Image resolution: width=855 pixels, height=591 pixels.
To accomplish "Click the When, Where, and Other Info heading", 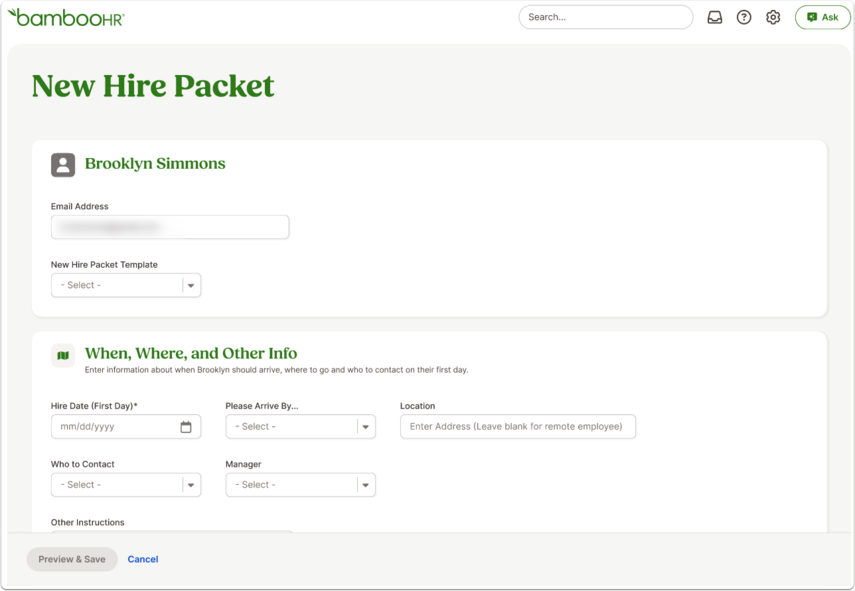I will [x=191, y=353].
